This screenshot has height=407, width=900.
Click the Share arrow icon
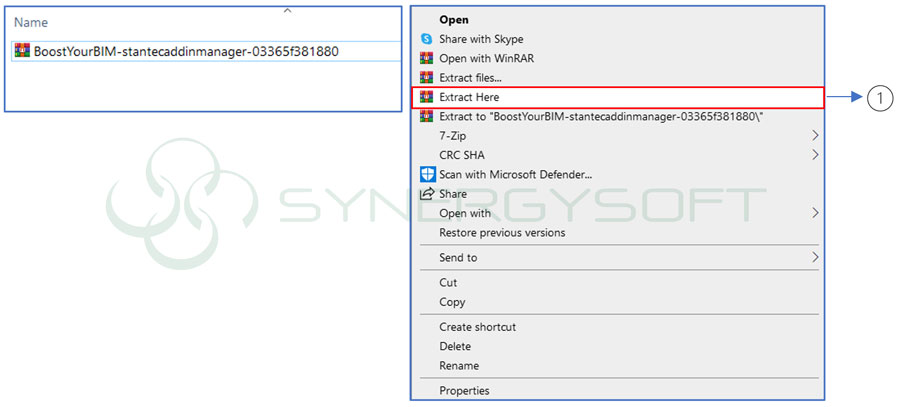tap(427, 193)
